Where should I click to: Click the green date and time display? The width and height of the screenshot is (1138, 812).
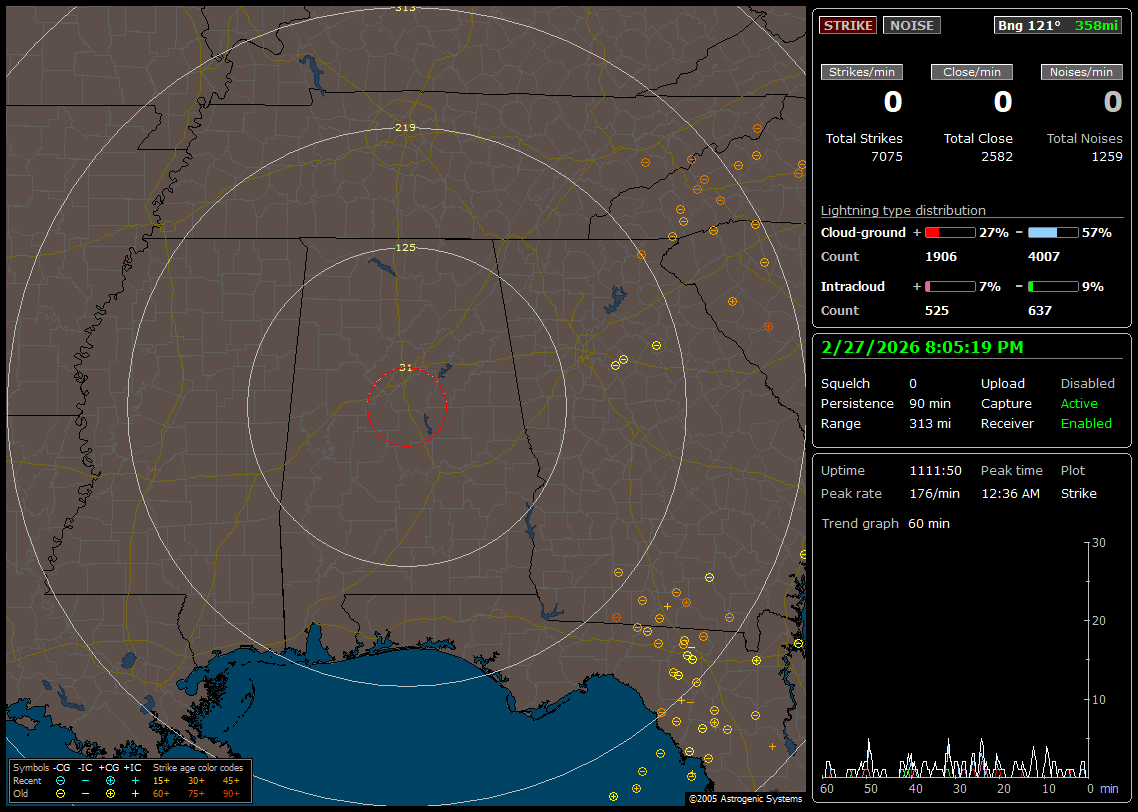pos(922,347)
